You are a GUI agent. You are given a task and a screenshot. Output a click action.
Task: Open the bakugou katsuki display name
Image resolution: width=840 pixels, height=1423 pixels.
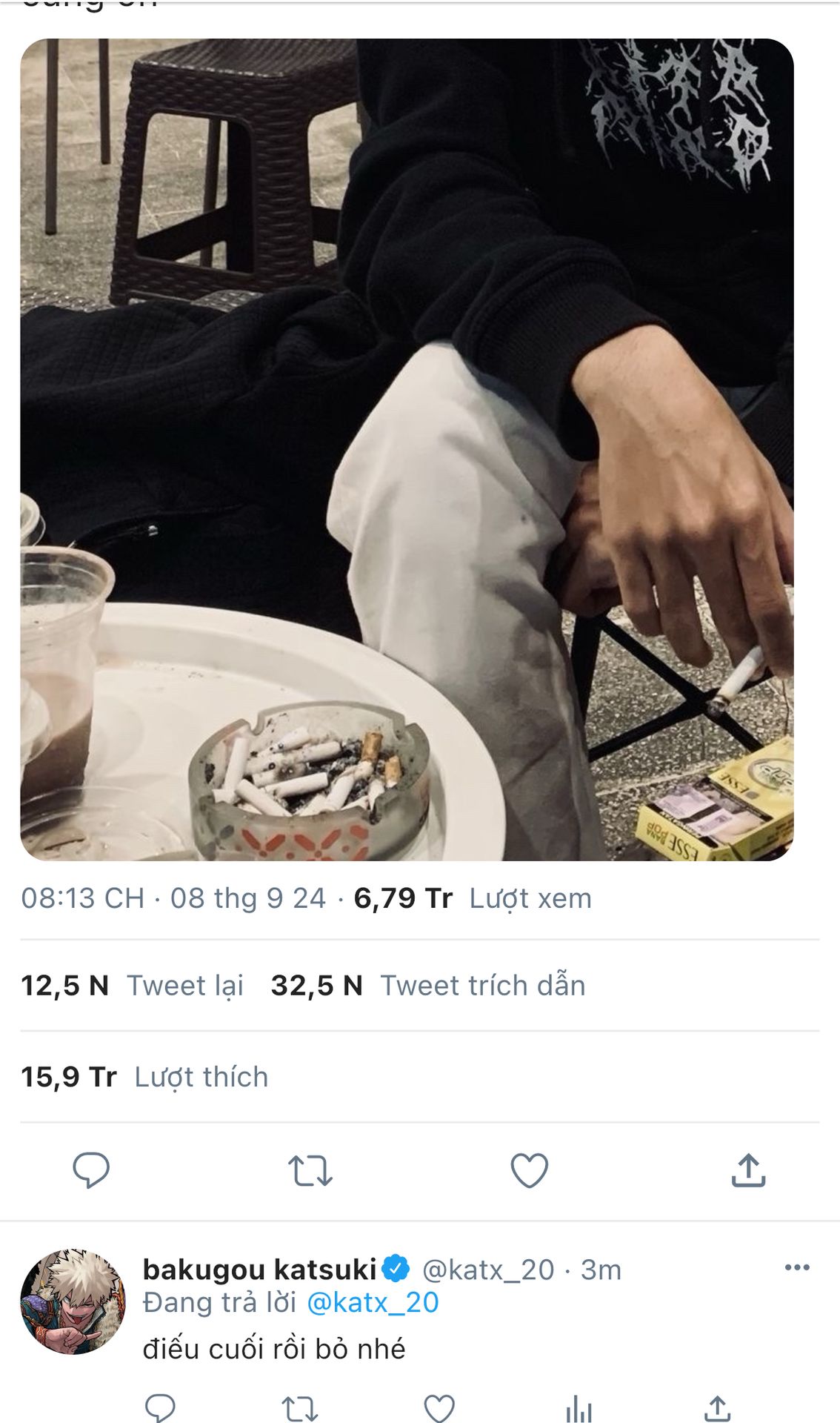tap(260, 1270)
